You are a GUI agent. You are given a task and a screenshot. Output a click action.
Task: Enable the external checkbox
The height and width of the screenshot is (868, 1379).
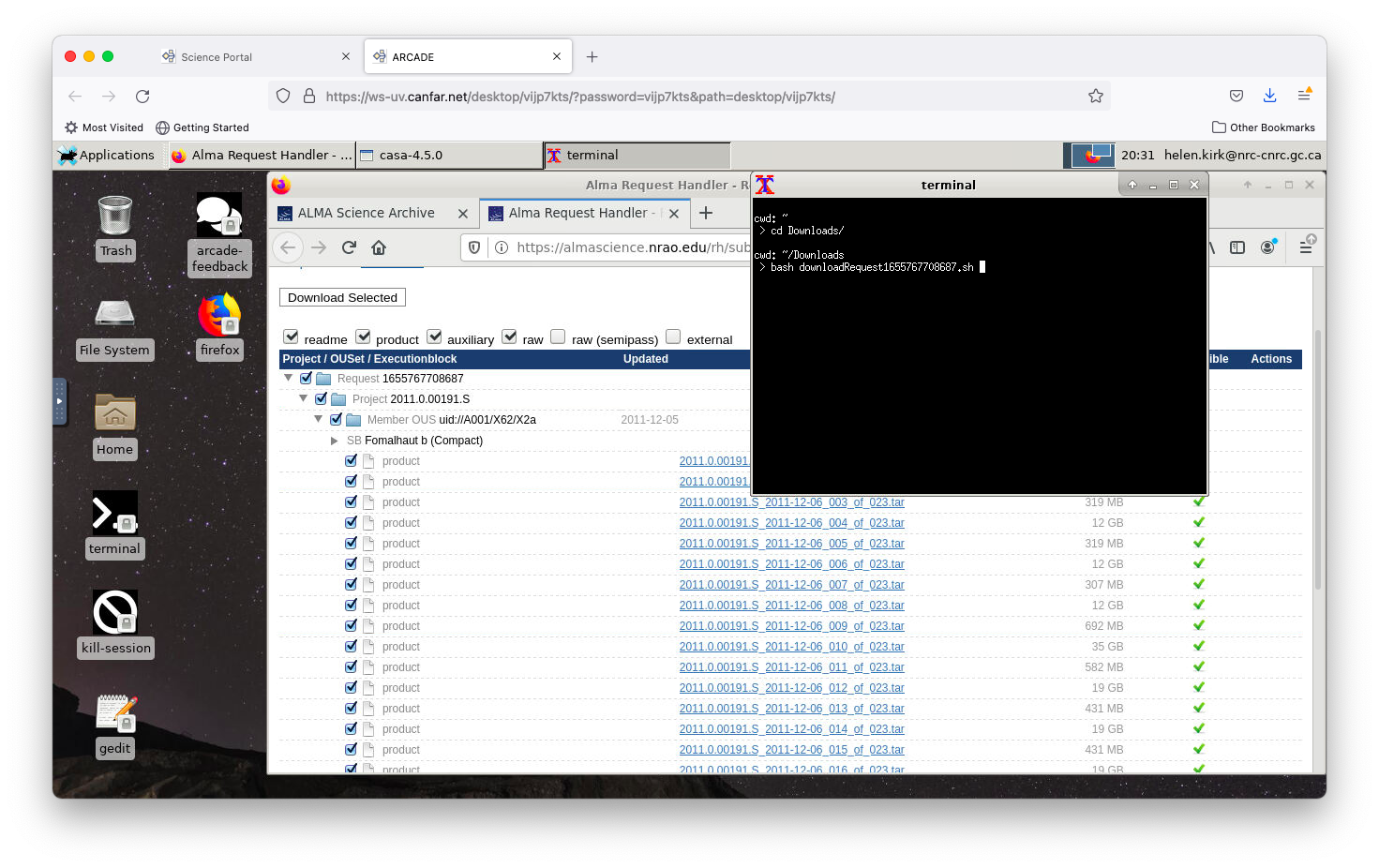[673, 337]
